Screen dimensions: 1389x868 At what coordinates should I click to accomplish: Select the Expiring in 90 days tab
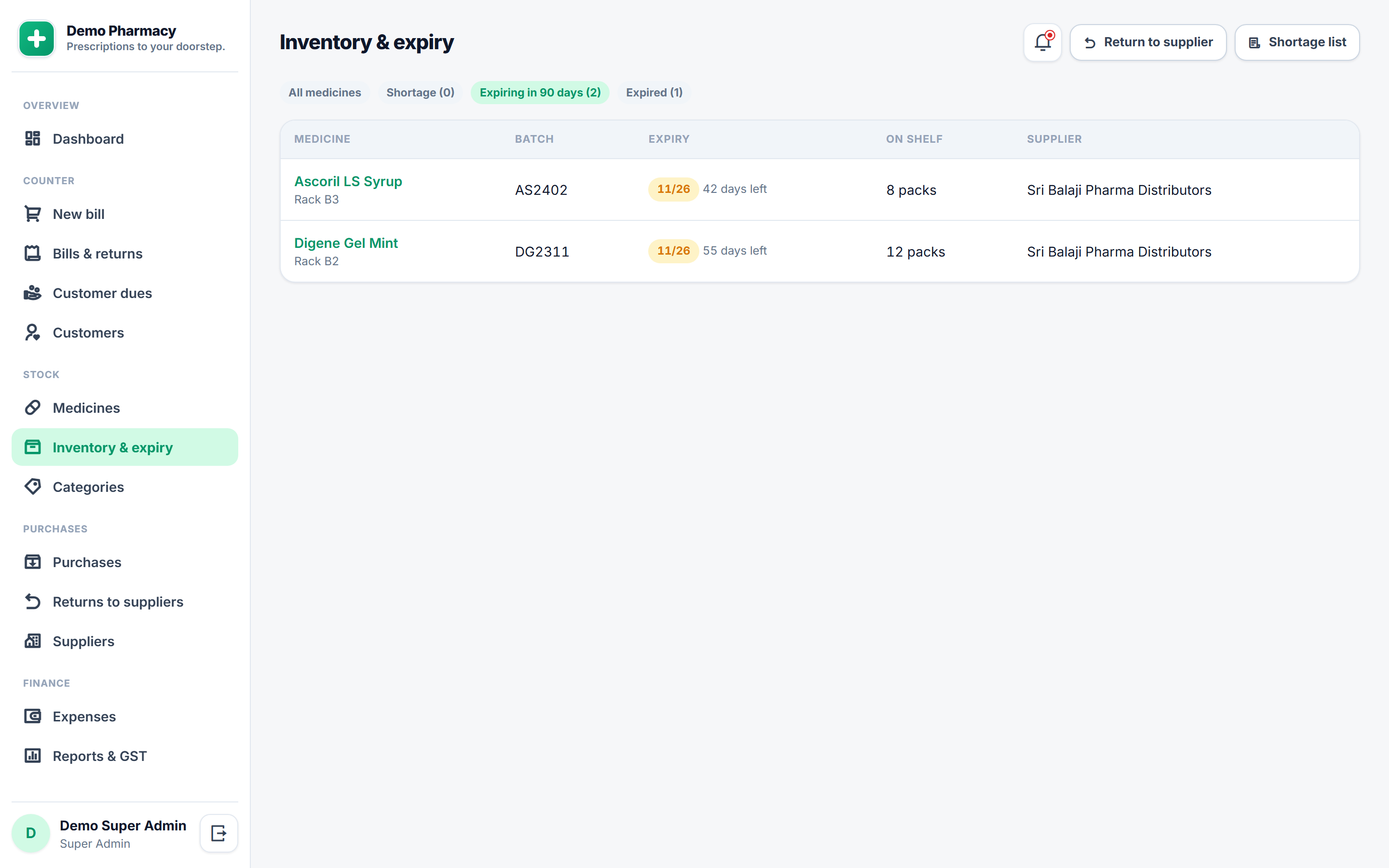[540, 93]
